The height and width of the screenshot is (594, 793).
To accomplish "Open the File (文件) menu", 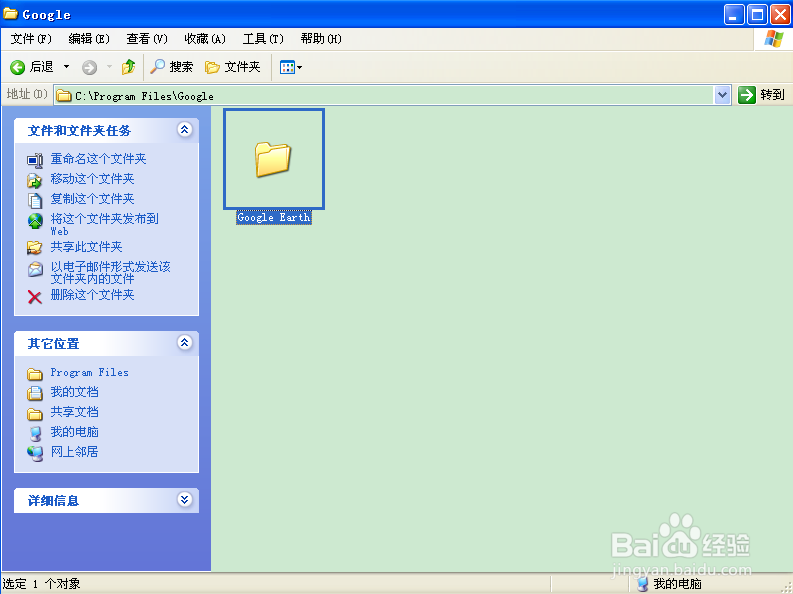I will coord(31,39).
